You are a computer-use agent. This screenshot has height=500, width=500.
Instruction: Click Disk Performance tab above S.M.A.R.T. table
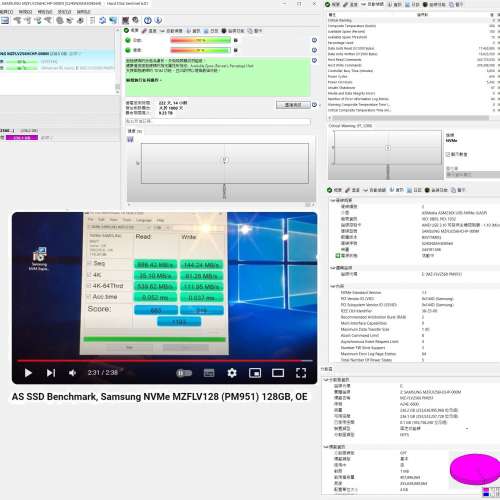[434, 4]
